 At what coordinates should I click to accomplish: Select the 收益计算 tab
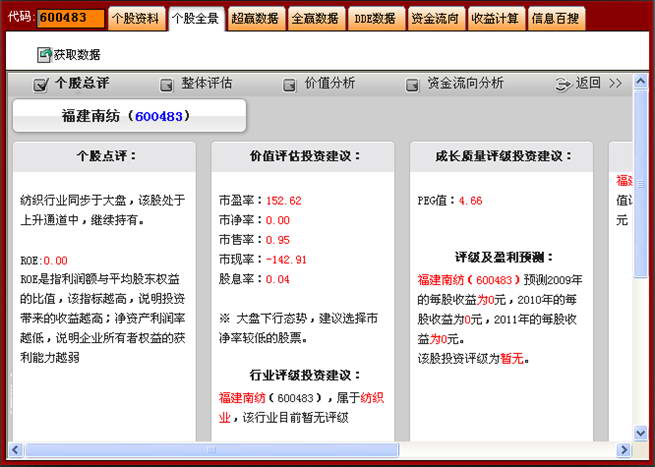(x=496, y=19)
